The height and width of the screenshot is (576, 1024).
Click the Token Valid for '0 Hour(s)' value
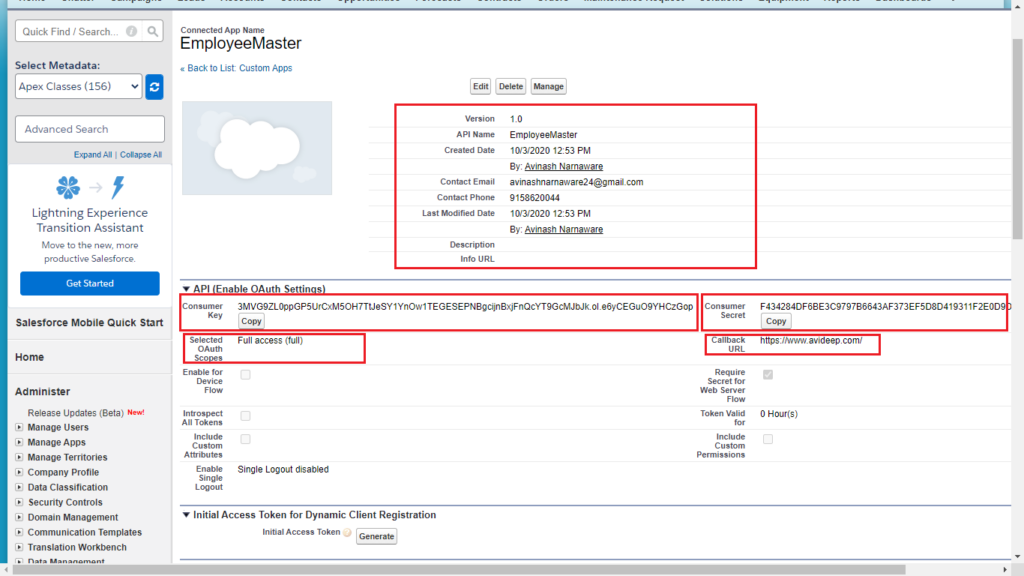tap(778, 414)
